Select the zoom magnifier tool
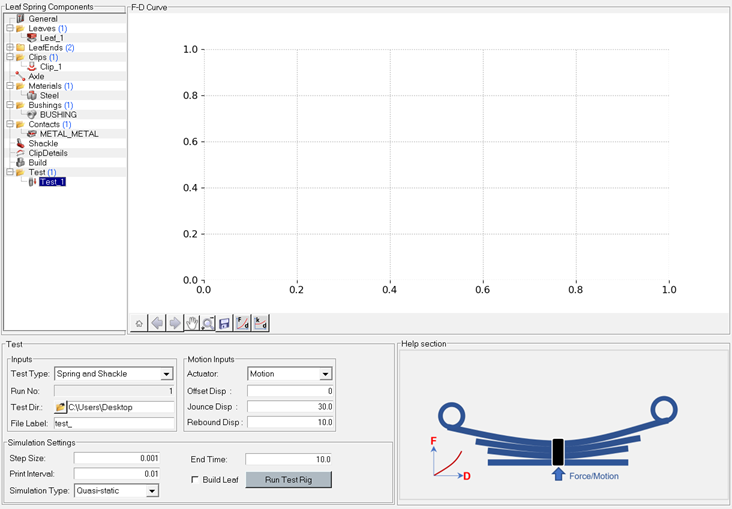 click(207, 323)
